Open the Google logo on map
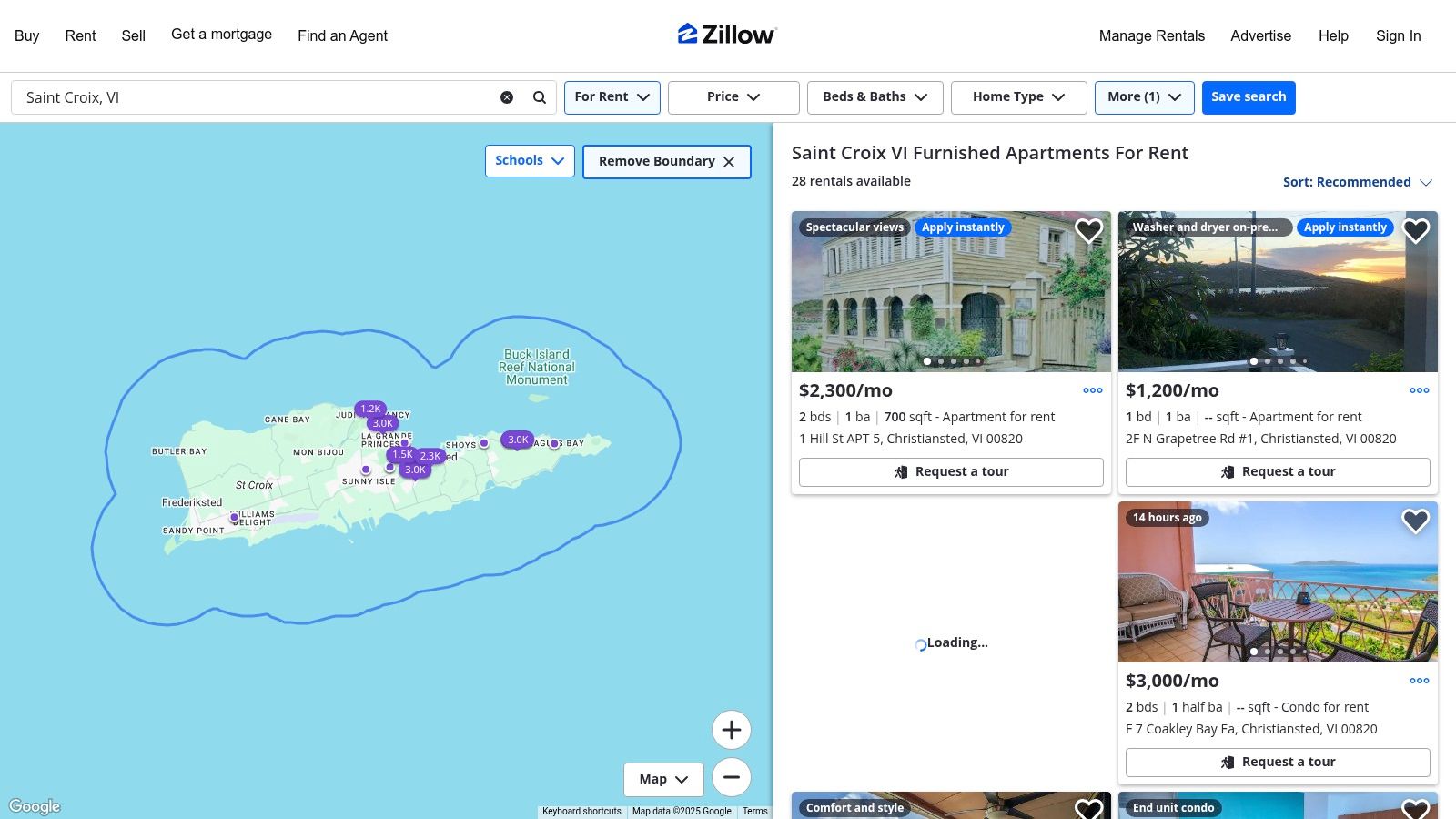This screenshot has width=1456, height=819. [35, 806]
